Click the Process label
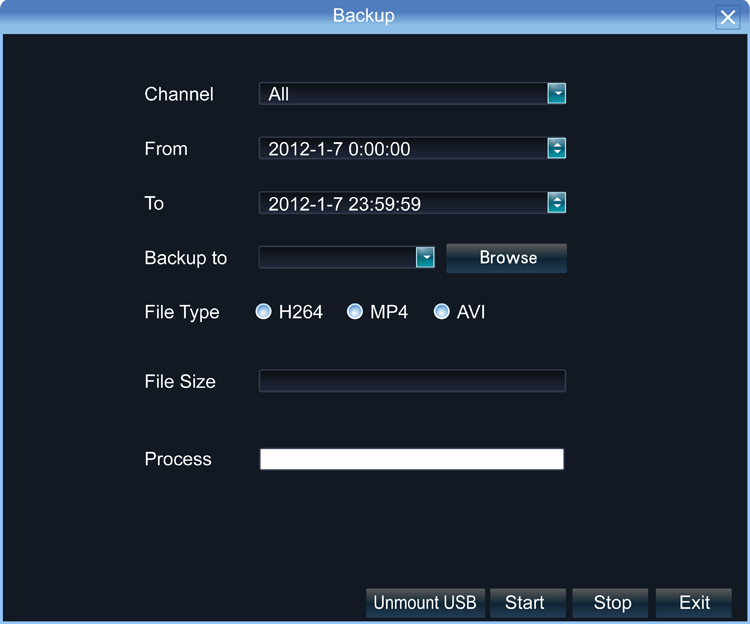Image resolution: width=750 pixels, height=624 pixels. (178, 459)
